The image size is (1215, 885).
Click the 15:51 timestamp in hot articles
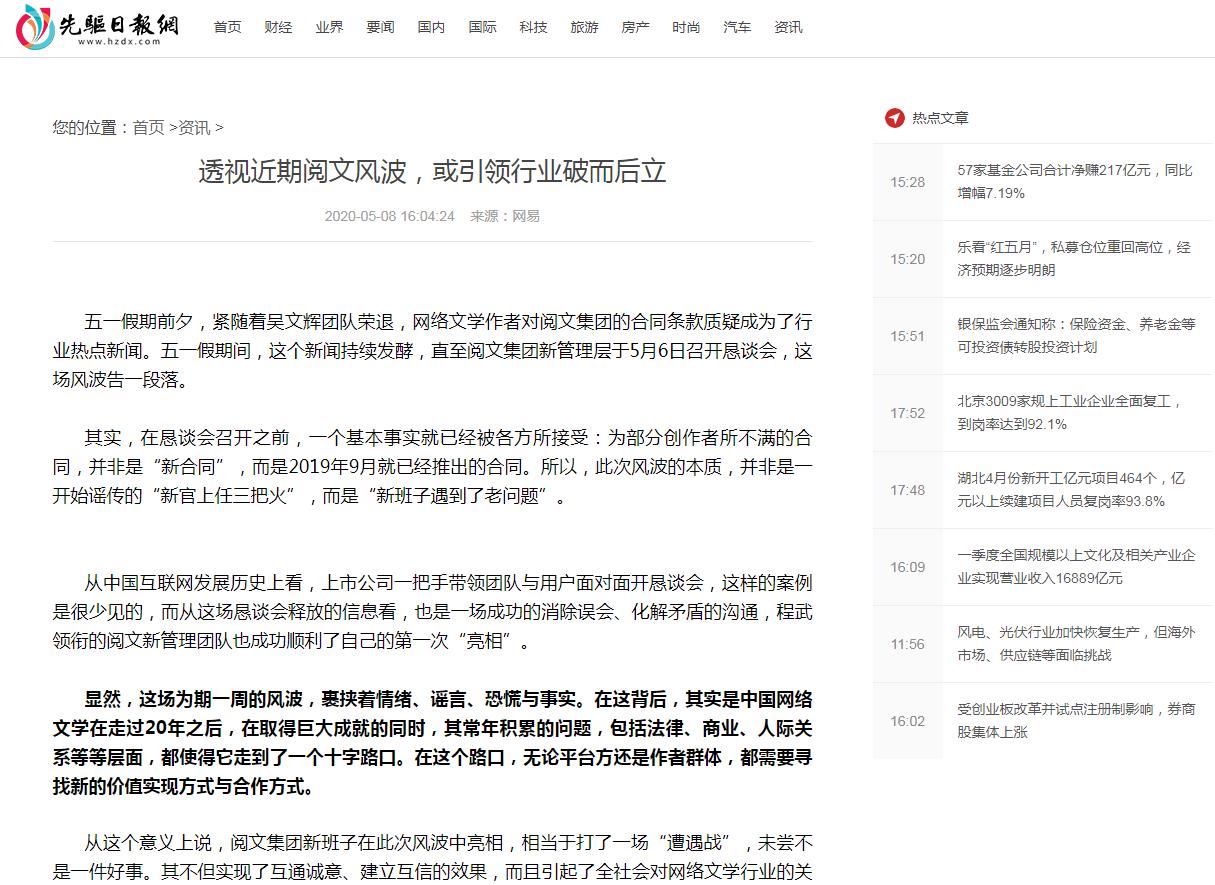coord(908,336)
